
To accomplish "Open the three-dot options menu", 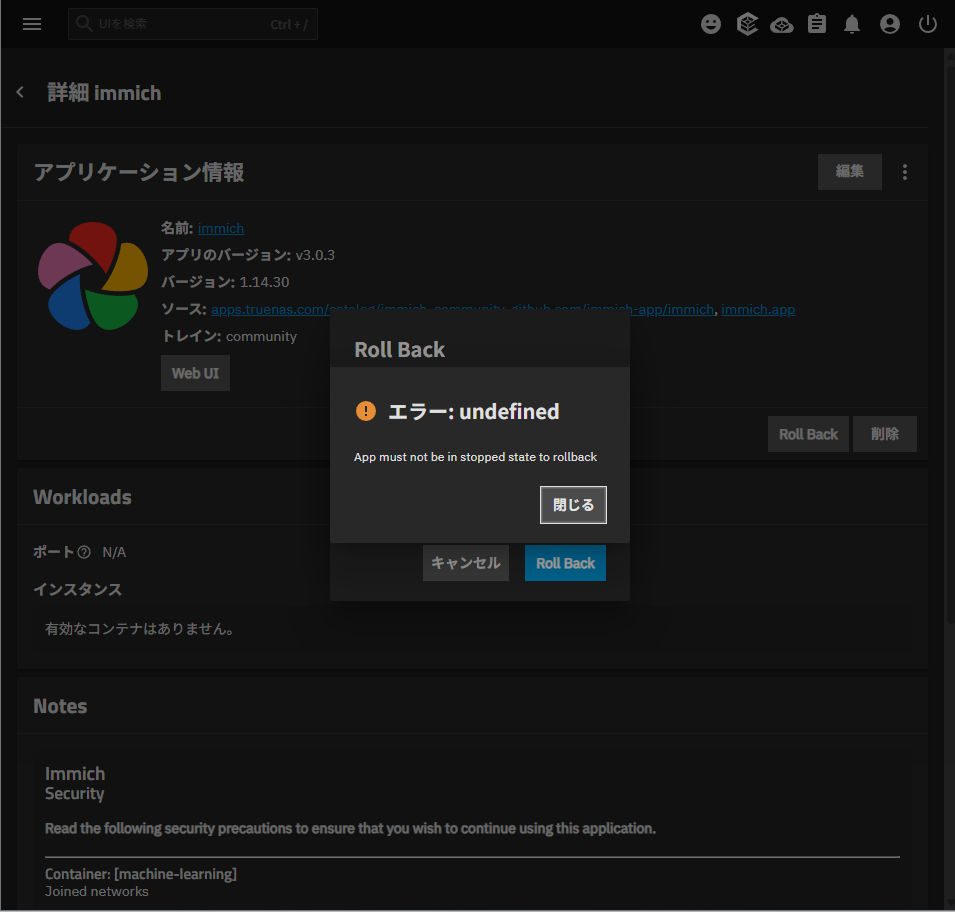I will coord(904,172).
